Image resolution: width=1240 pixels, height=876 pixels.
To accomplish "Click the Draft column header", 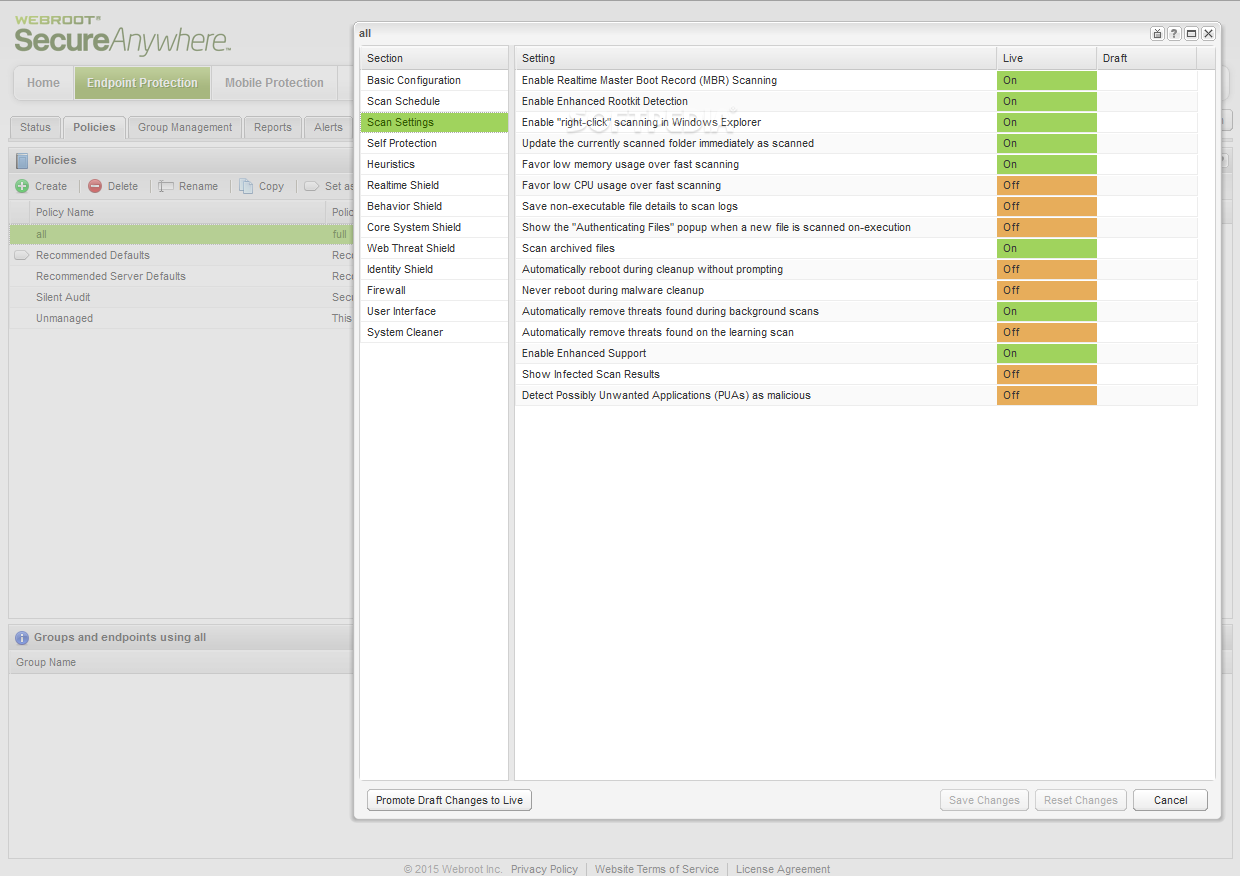I will pyautogui.click(x=1146, y=58).
